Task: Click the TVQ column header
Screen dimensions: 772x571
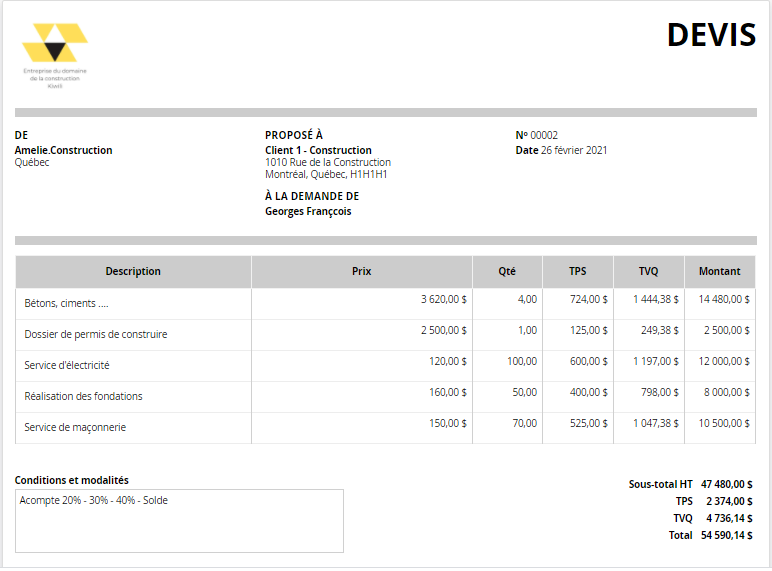Action: pos(648,271)
